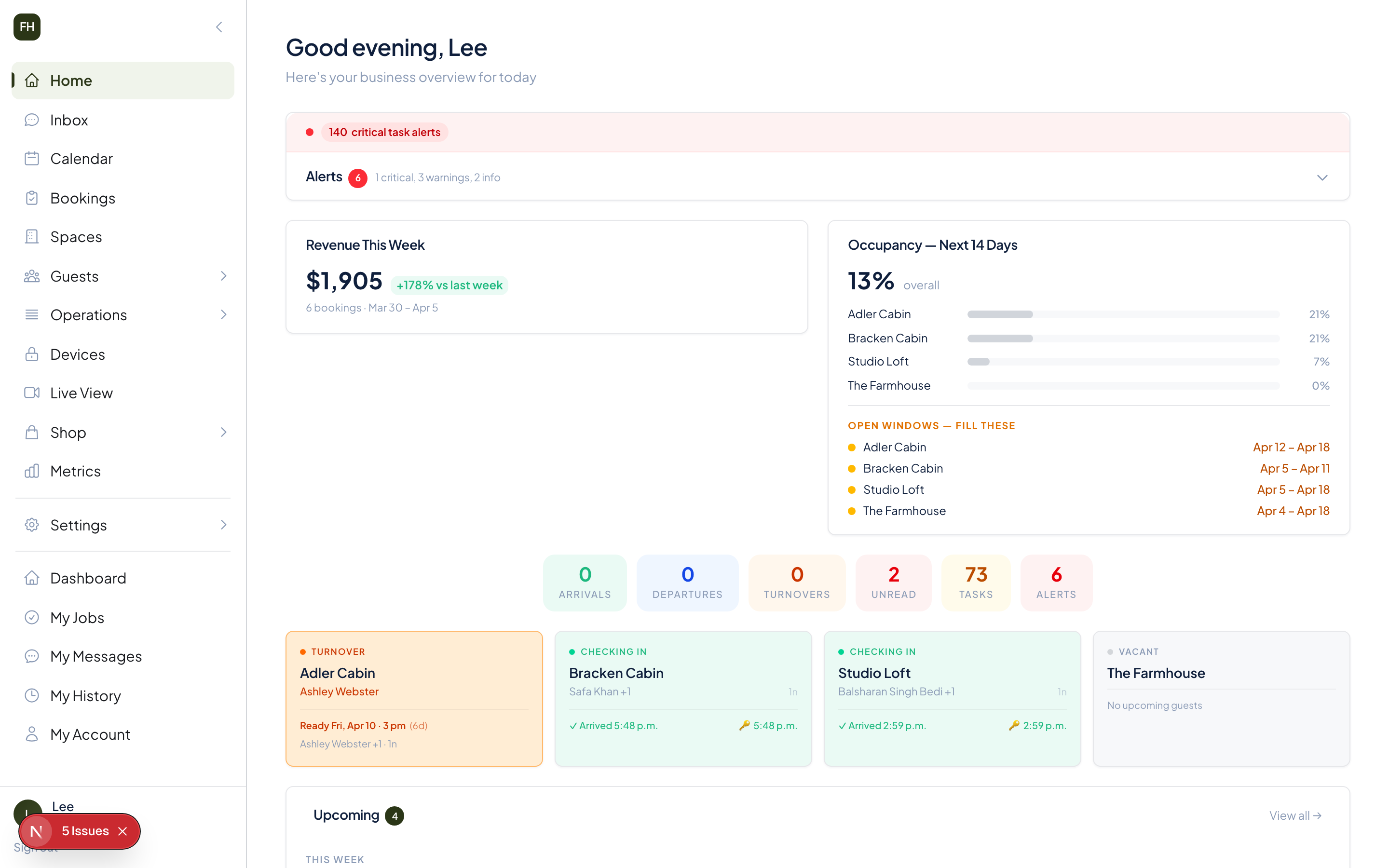
Task: Click the Turnovers stat tile
Action: (797, 583)
